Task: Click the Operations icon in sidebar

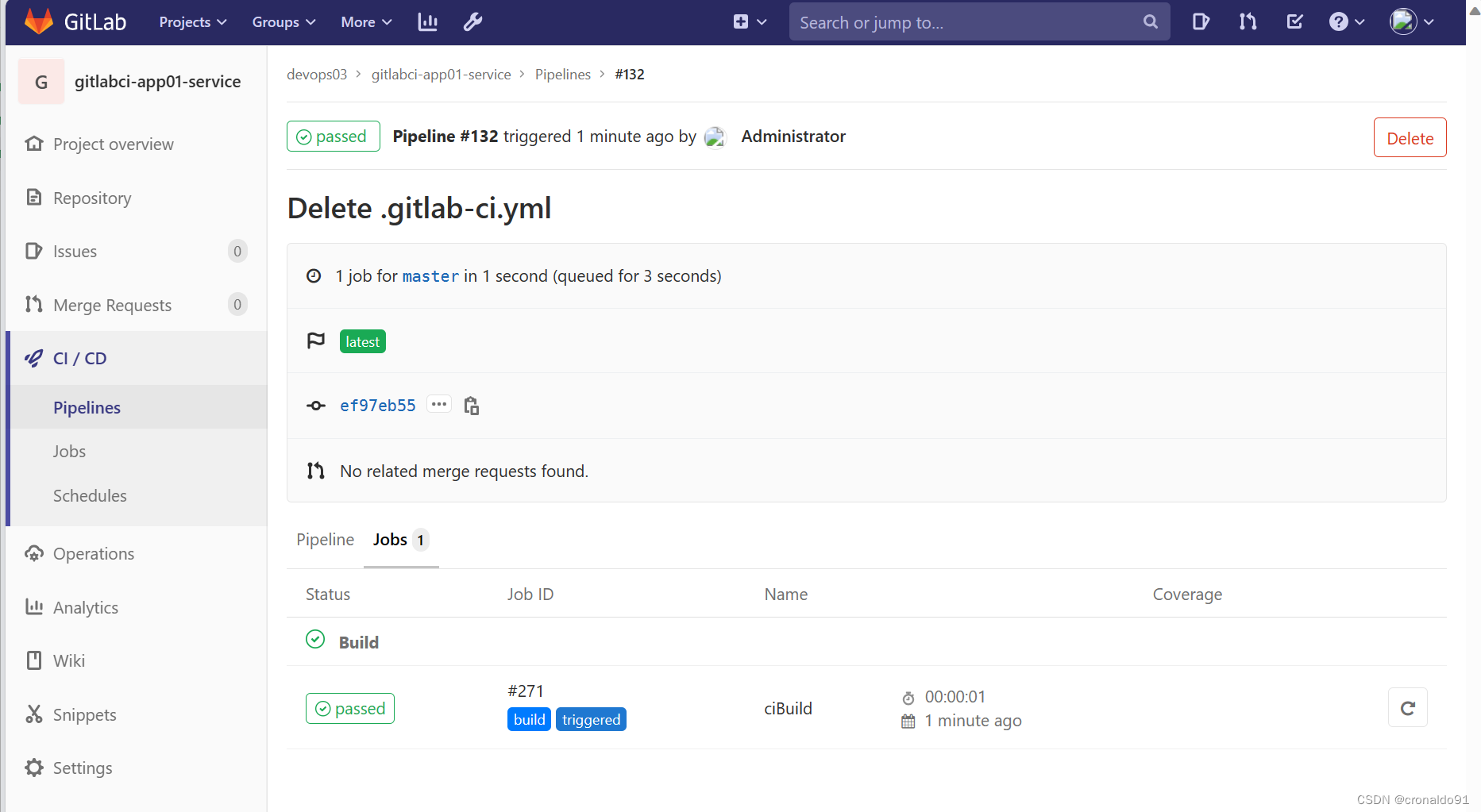Action: [34, 553]
